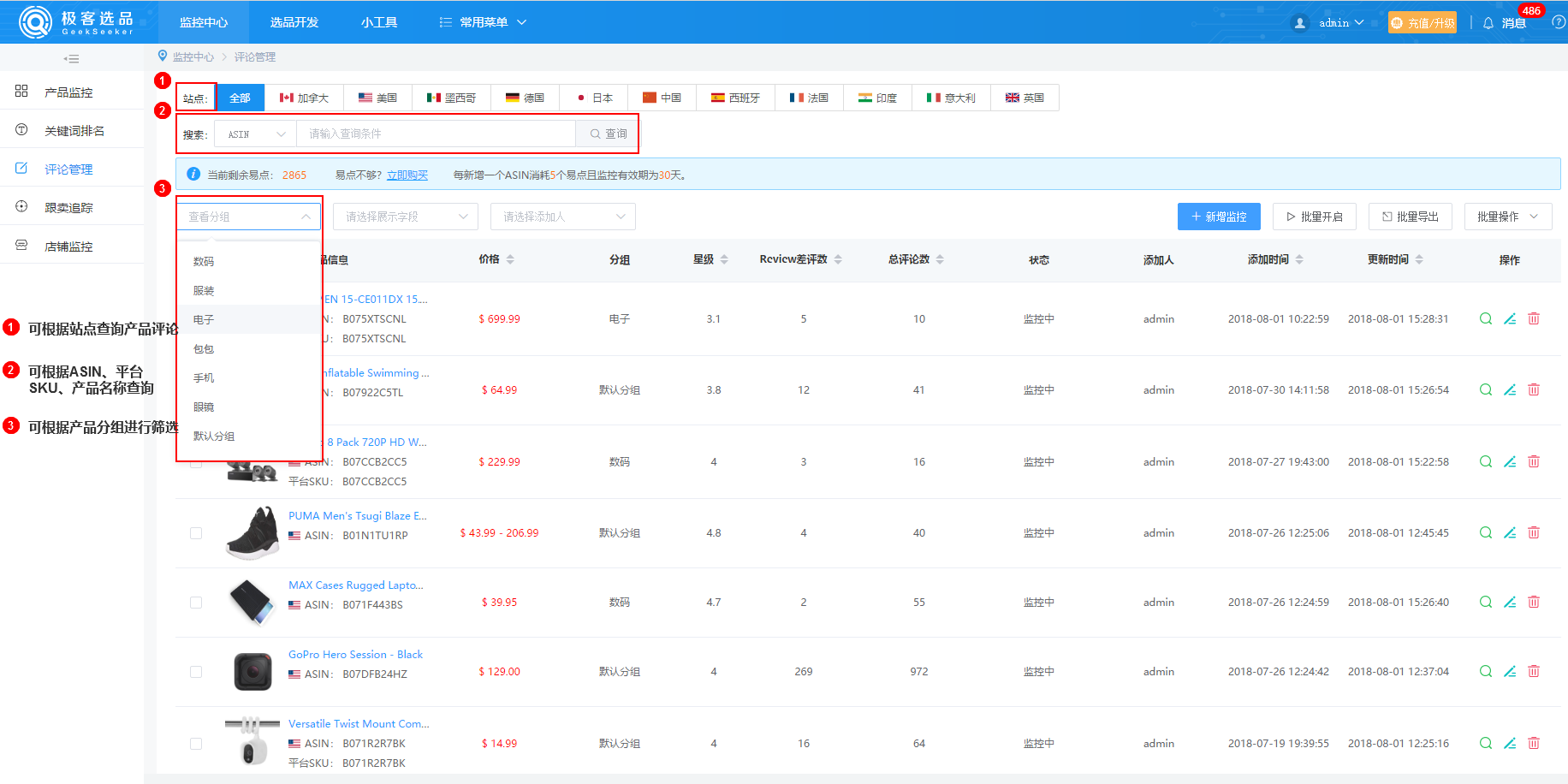This screenshot has width=1568, height=784.
Task: Tick the checkbox for Versatile Twist Mount row
Action: click(x=196, y=744)
